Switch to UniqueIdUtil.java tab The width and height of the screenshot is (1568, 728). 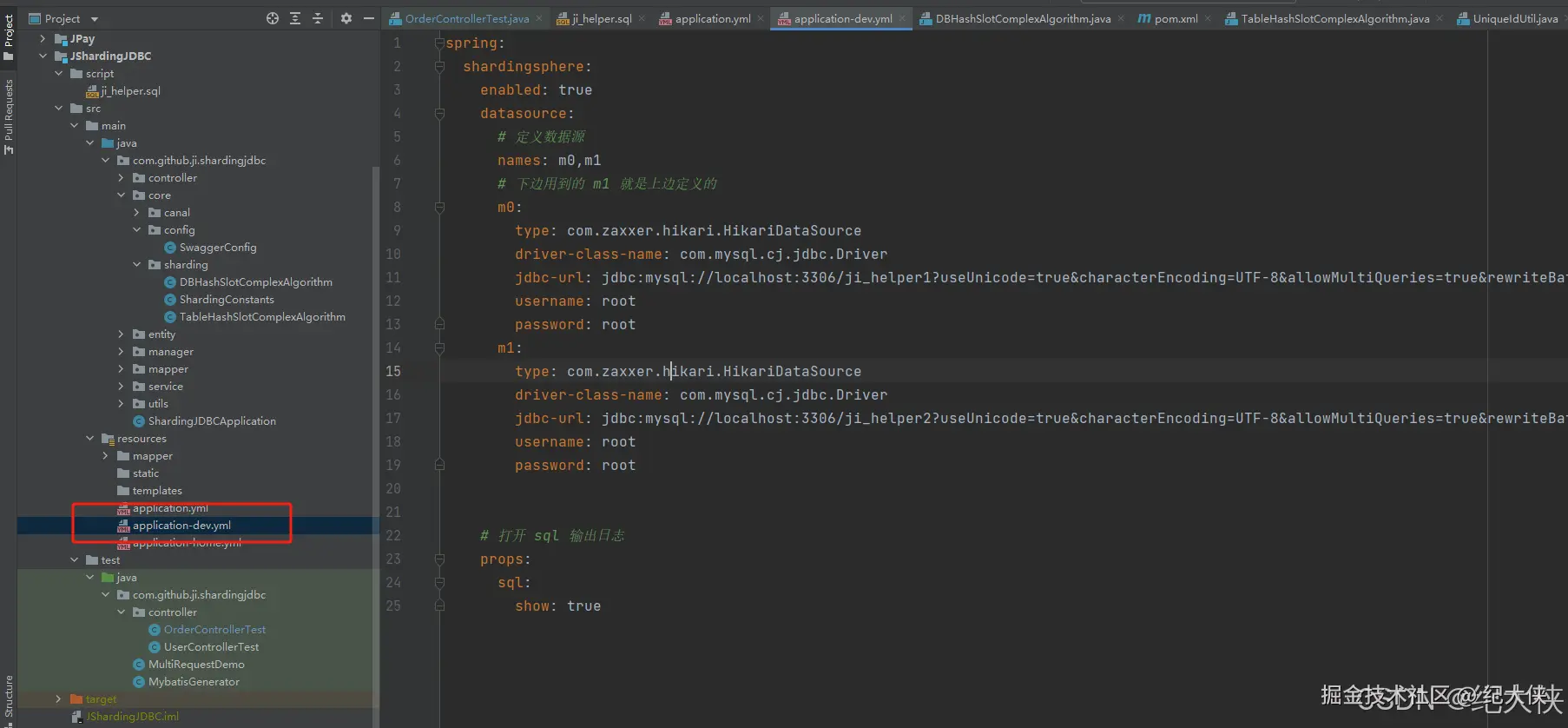(x=1507, y=18)
